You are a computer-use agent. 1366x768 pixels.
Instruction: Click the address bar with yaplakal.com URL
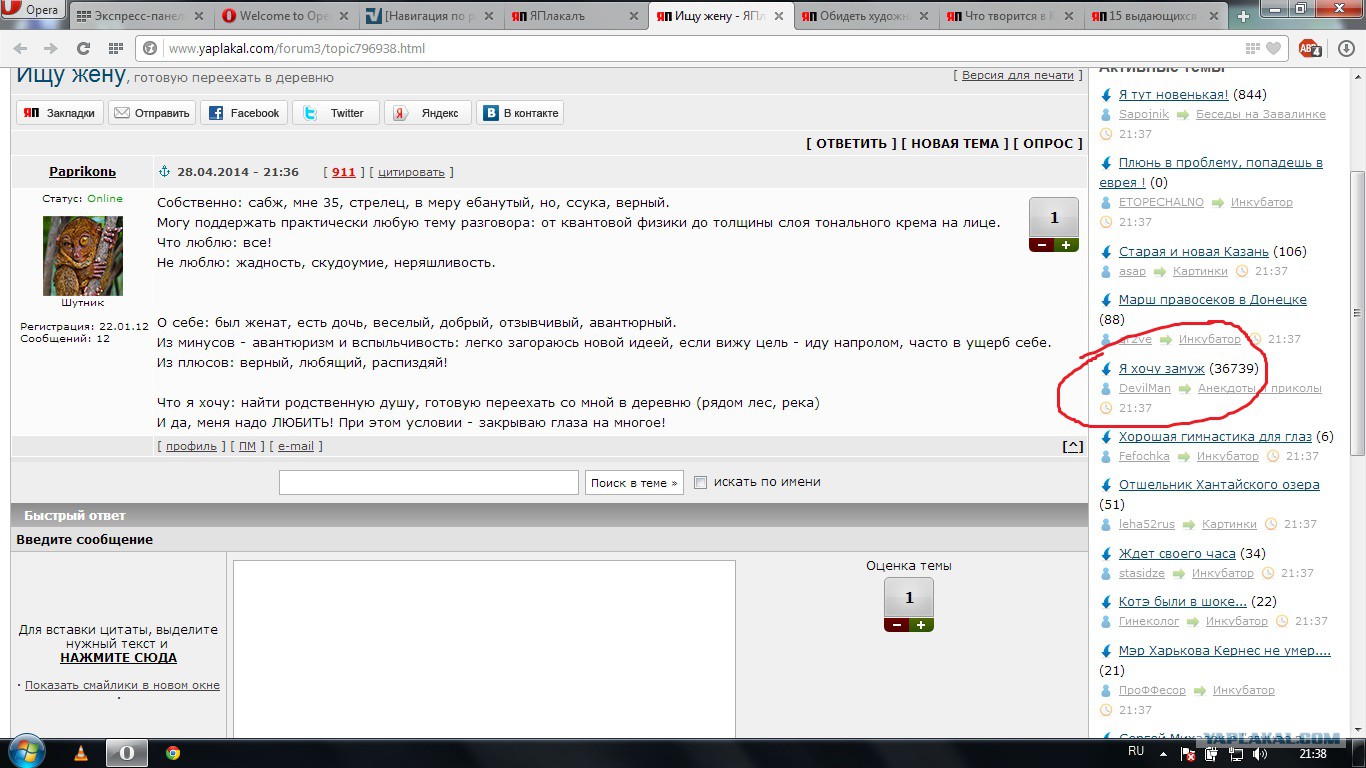pos(700,48)
